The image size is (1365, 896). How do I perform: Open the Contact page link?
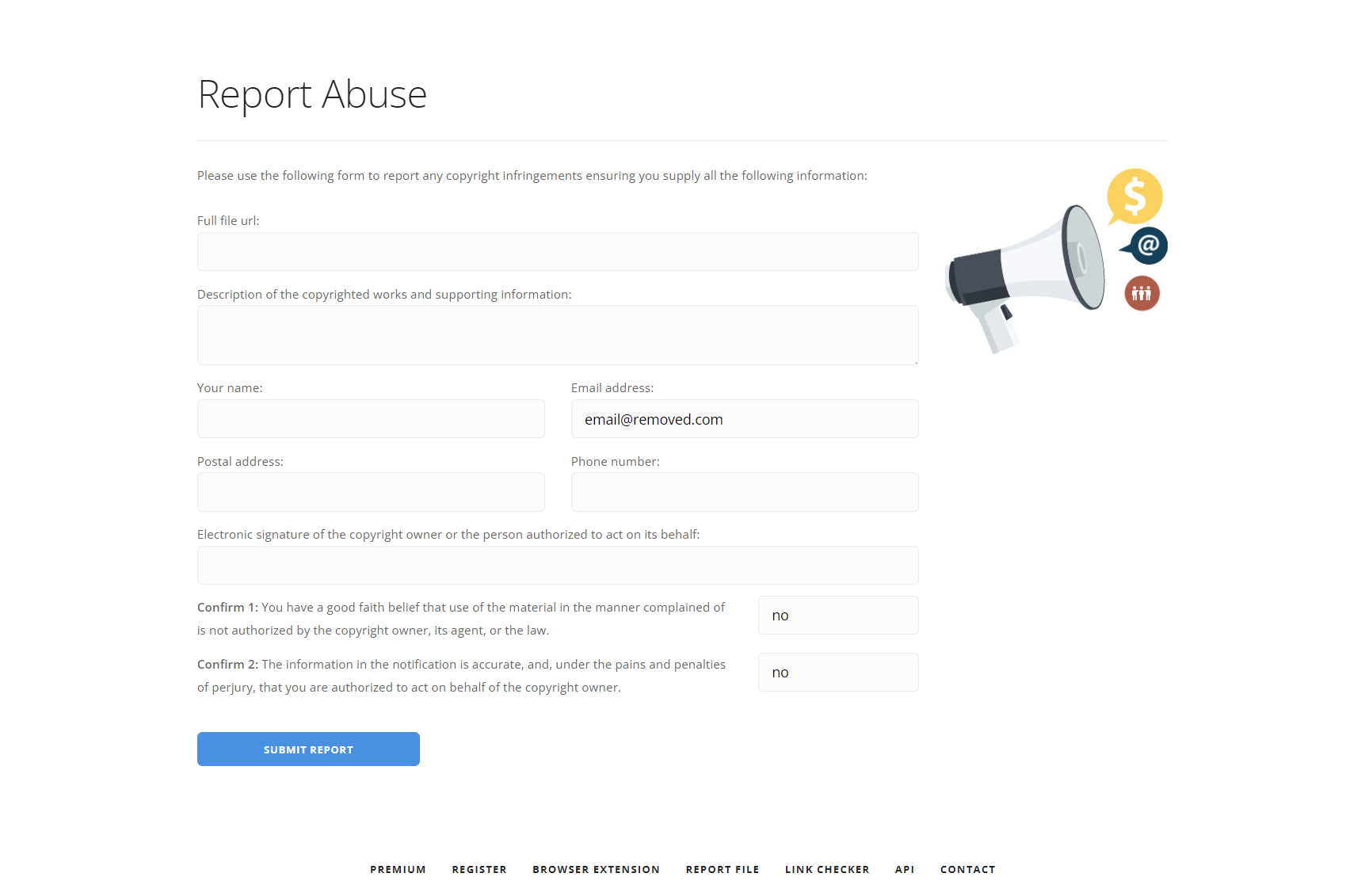tap(967, 869)
